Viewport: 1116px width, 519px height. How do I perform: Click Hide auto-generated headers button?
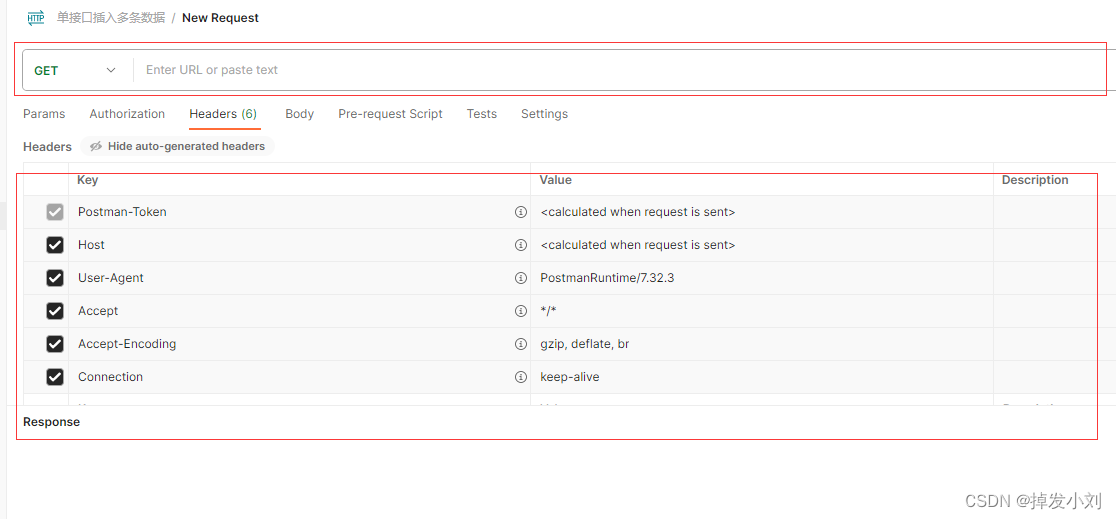(x=177, y=146)
